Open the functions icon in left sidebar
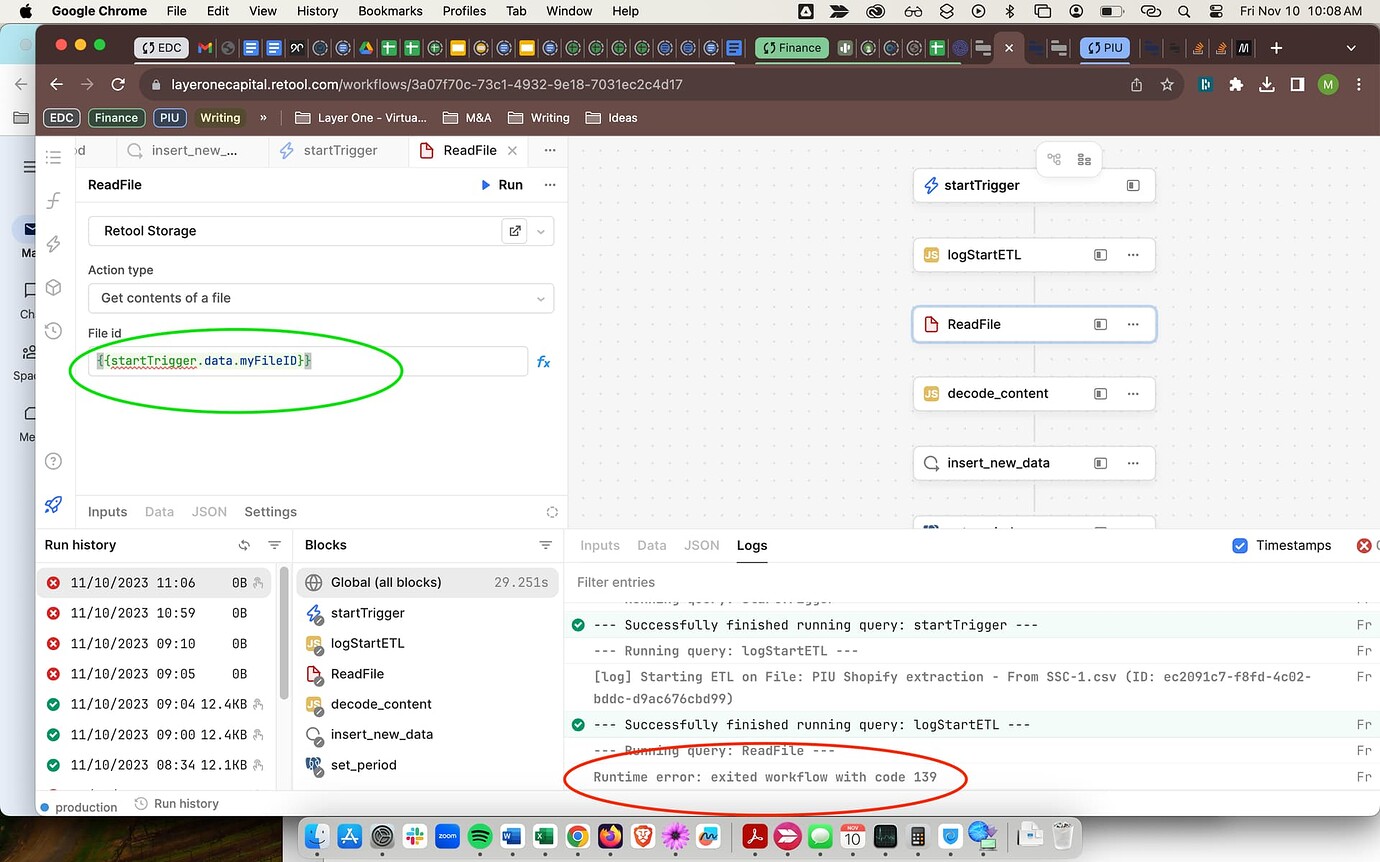 pyautogui.click(x=54, y=201)
